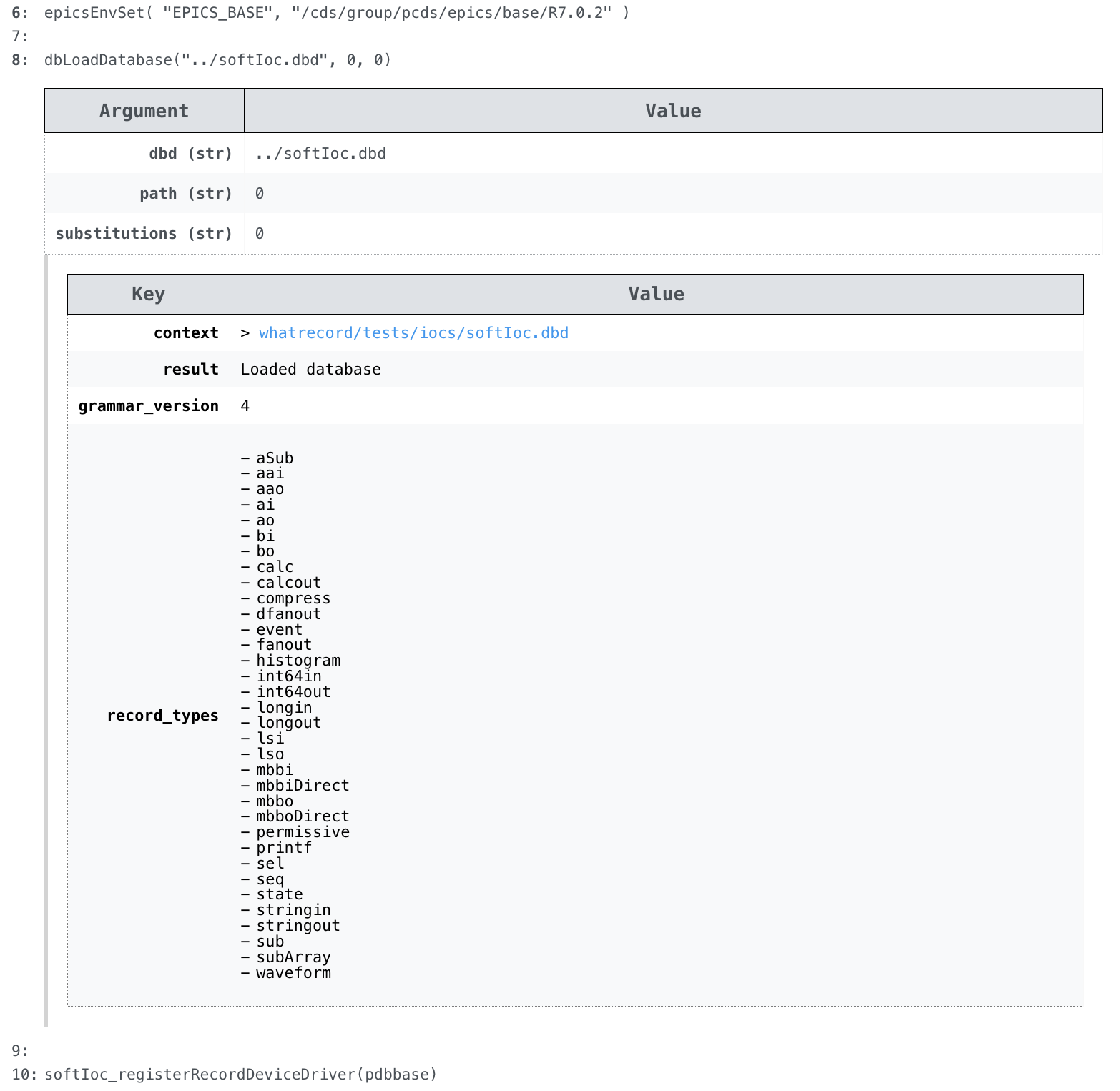Select the mbbiDirect record type
Viewport: 1120px width, 1091px height.
point(302,785)
